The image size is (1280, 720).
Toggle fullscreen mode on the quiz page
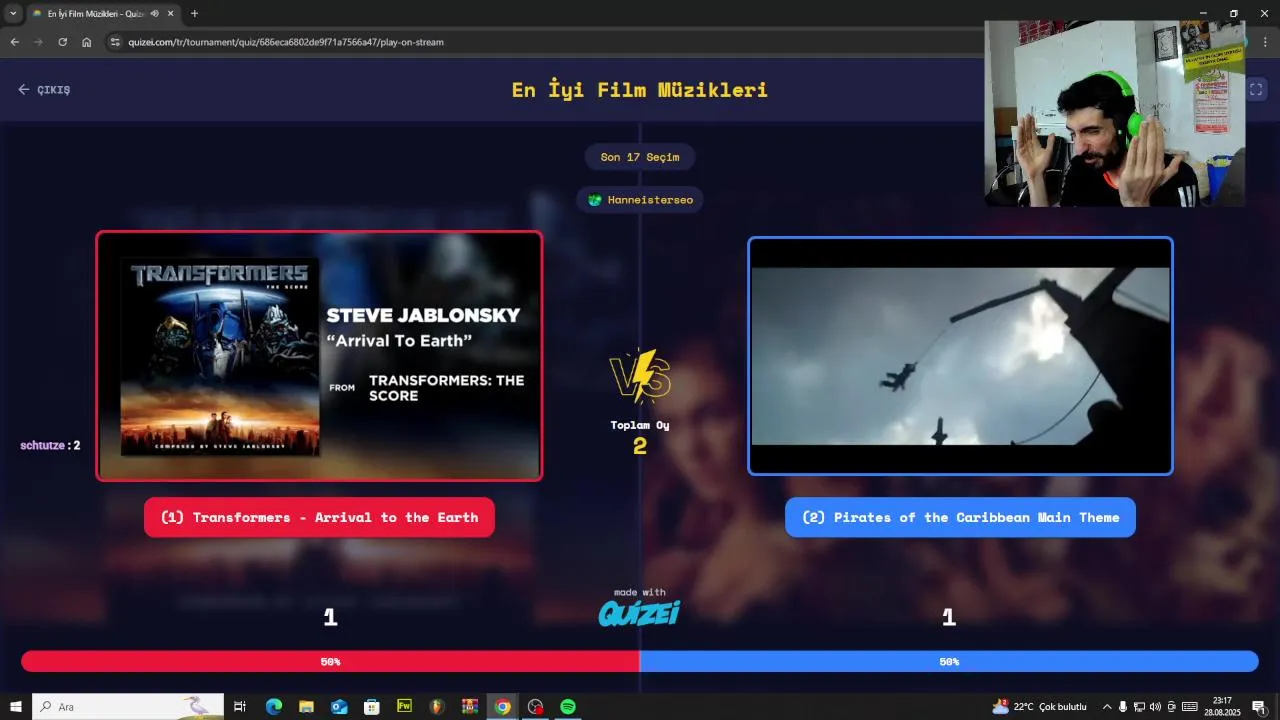1256,90
